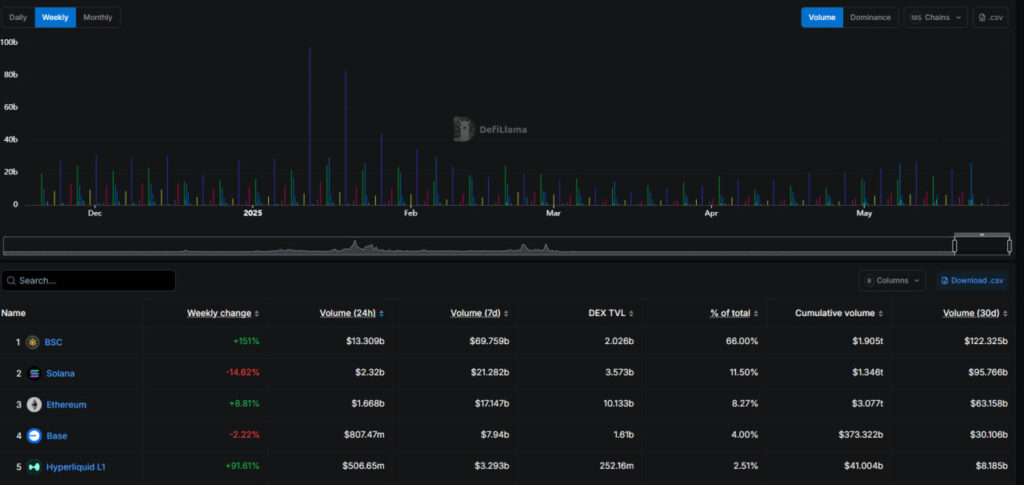Image resolution: width=1024 pixels, height=485 pixels.
Task: Click the Volume (7d) column header
Action: pos(475,313)
